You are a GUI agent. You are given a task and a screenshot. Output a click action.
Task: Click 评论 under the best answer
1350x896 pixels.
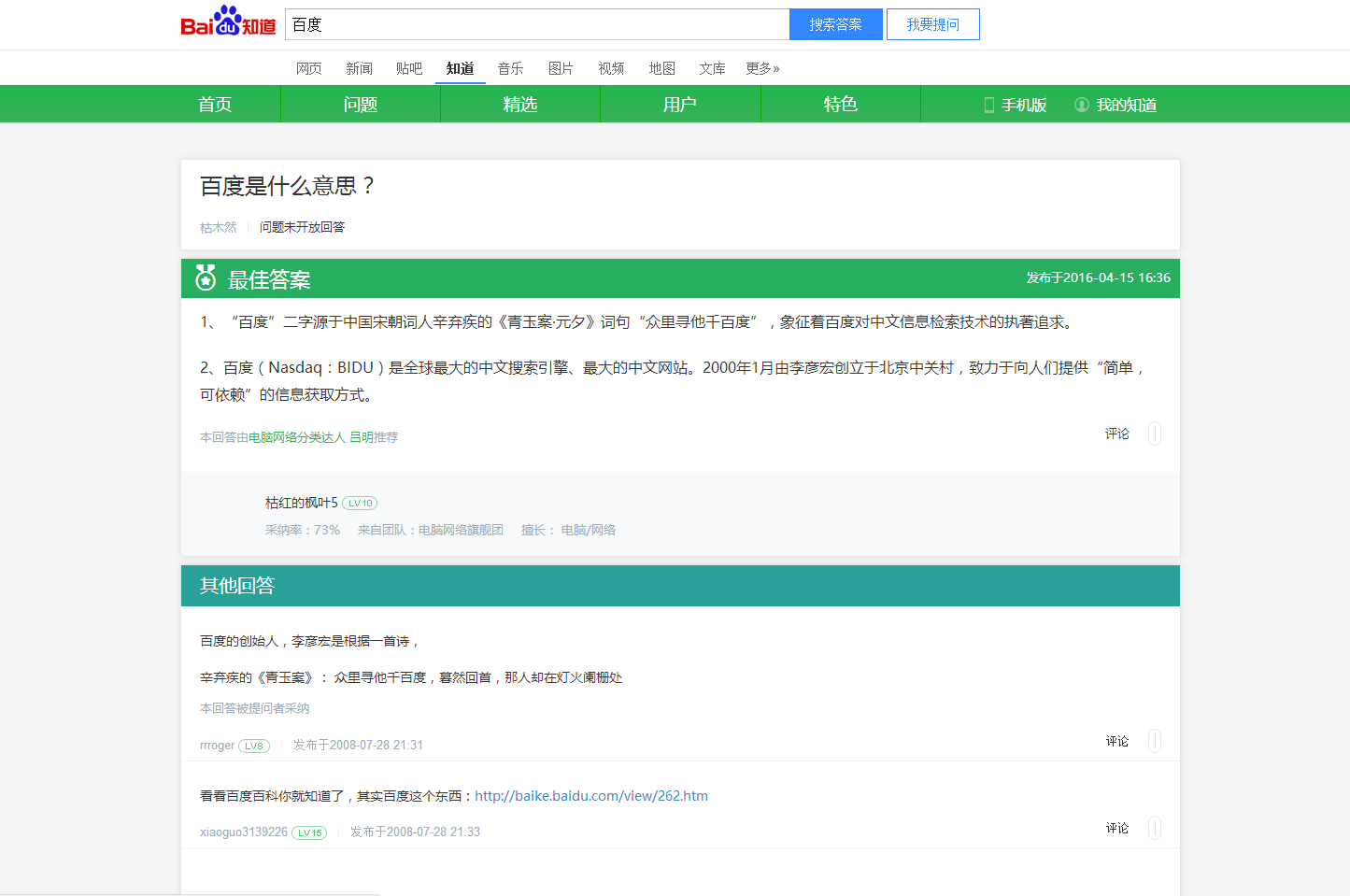(x=1117, y=434)
